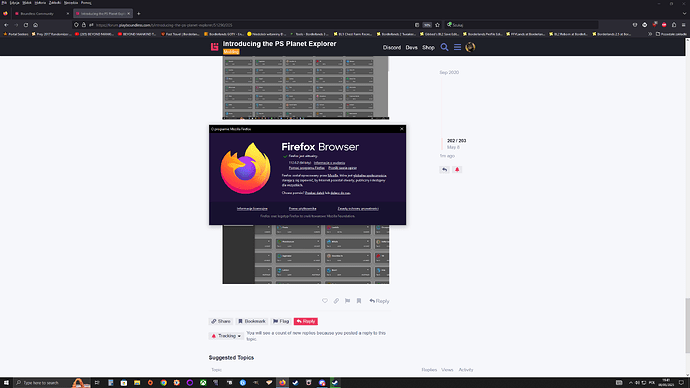Viewport: 690px width, 388px height.
Task: Open the list all tabs dropdown arrow
Action: 684,14
